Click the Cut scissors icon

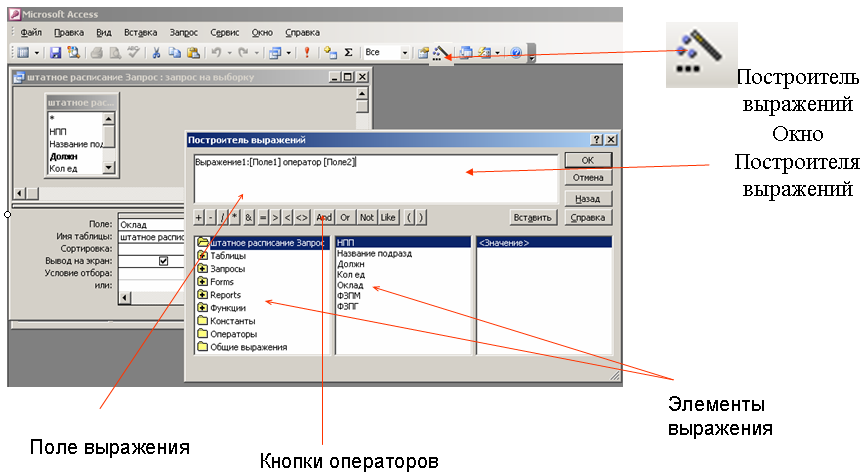point(156,52)
